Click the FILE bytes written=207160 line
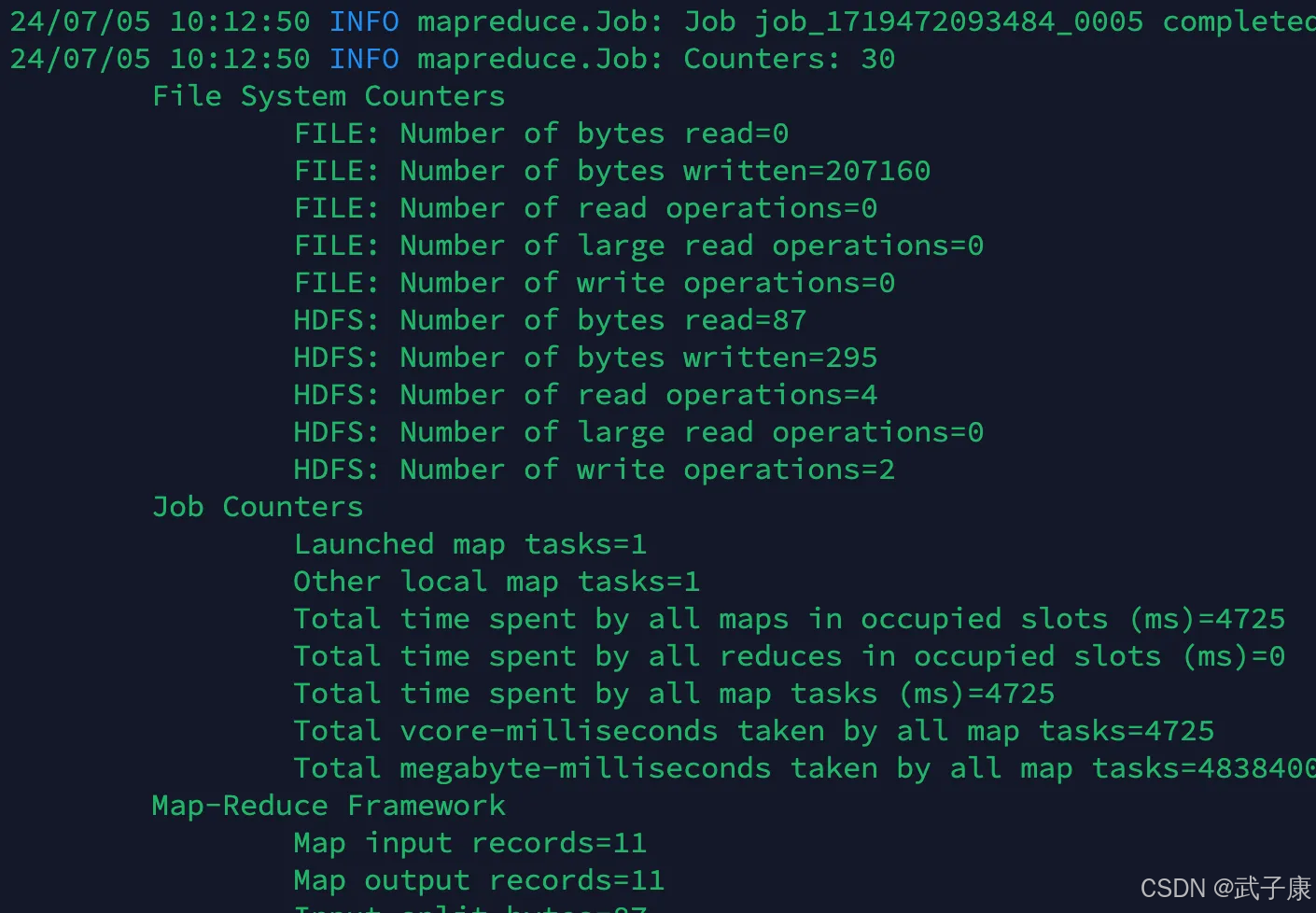Screen dimensions: 1316x913 (x=611, y=171)
